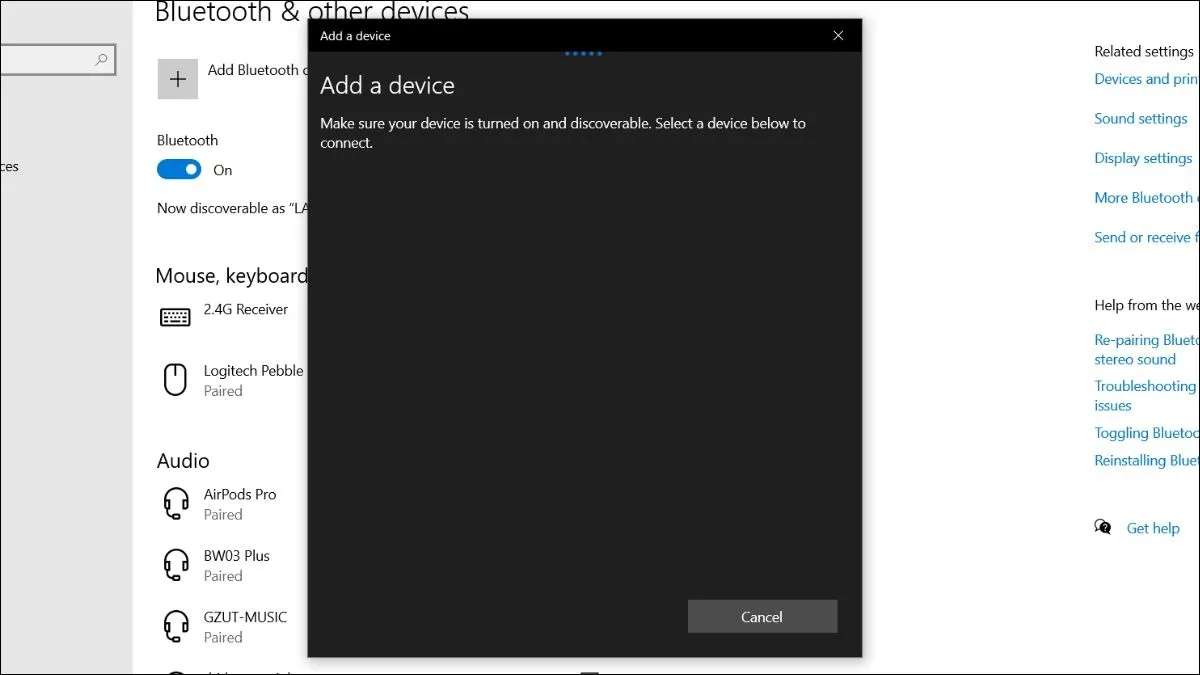Open Re-pairing Bluetooth stereo sound help link
The width and height of the screenshot is (1200, 675).
coord(1144,349)
